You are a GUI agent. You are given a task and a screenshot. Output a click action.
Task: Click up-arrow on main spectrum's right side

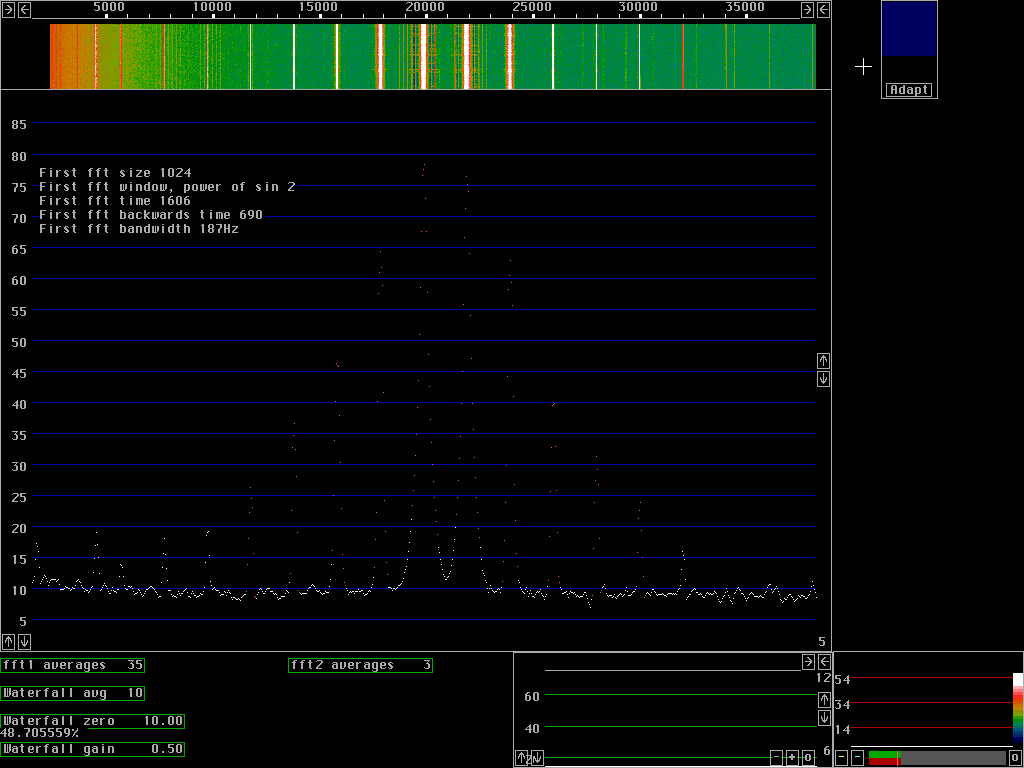[824, 360]
